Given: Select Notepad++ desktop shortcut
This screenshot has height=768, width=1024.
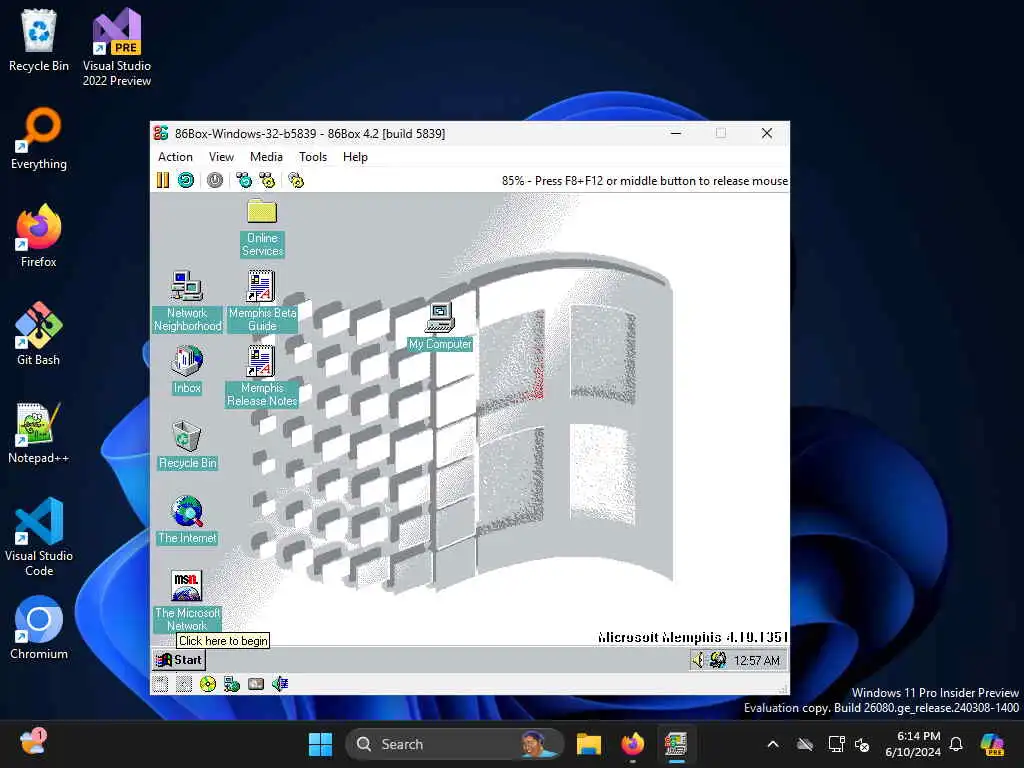Looking at the screenshot, I should tap(39, 432).
